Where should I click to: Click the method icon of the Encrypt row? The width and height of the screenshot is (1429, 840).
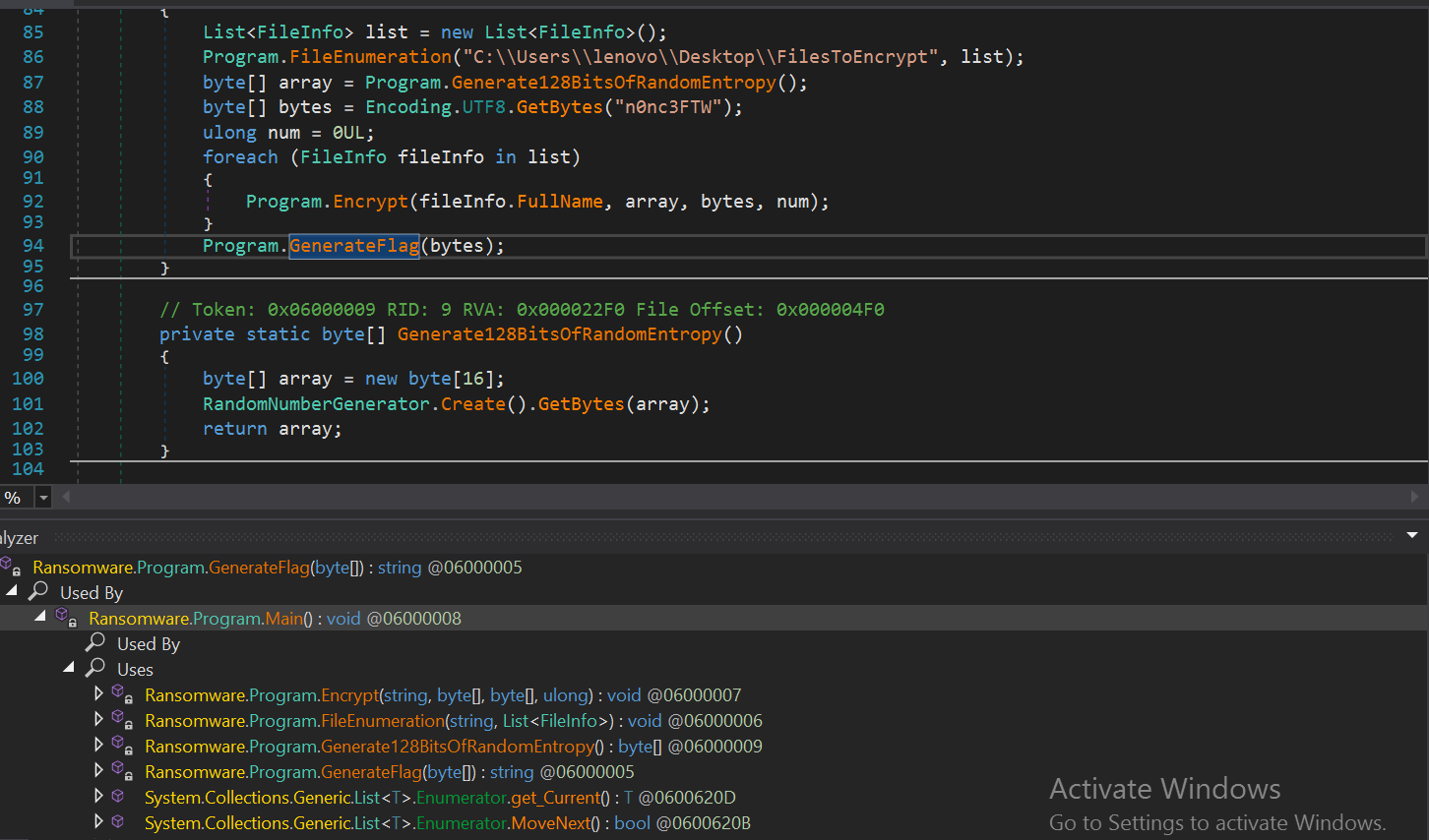tap(123, 694)
